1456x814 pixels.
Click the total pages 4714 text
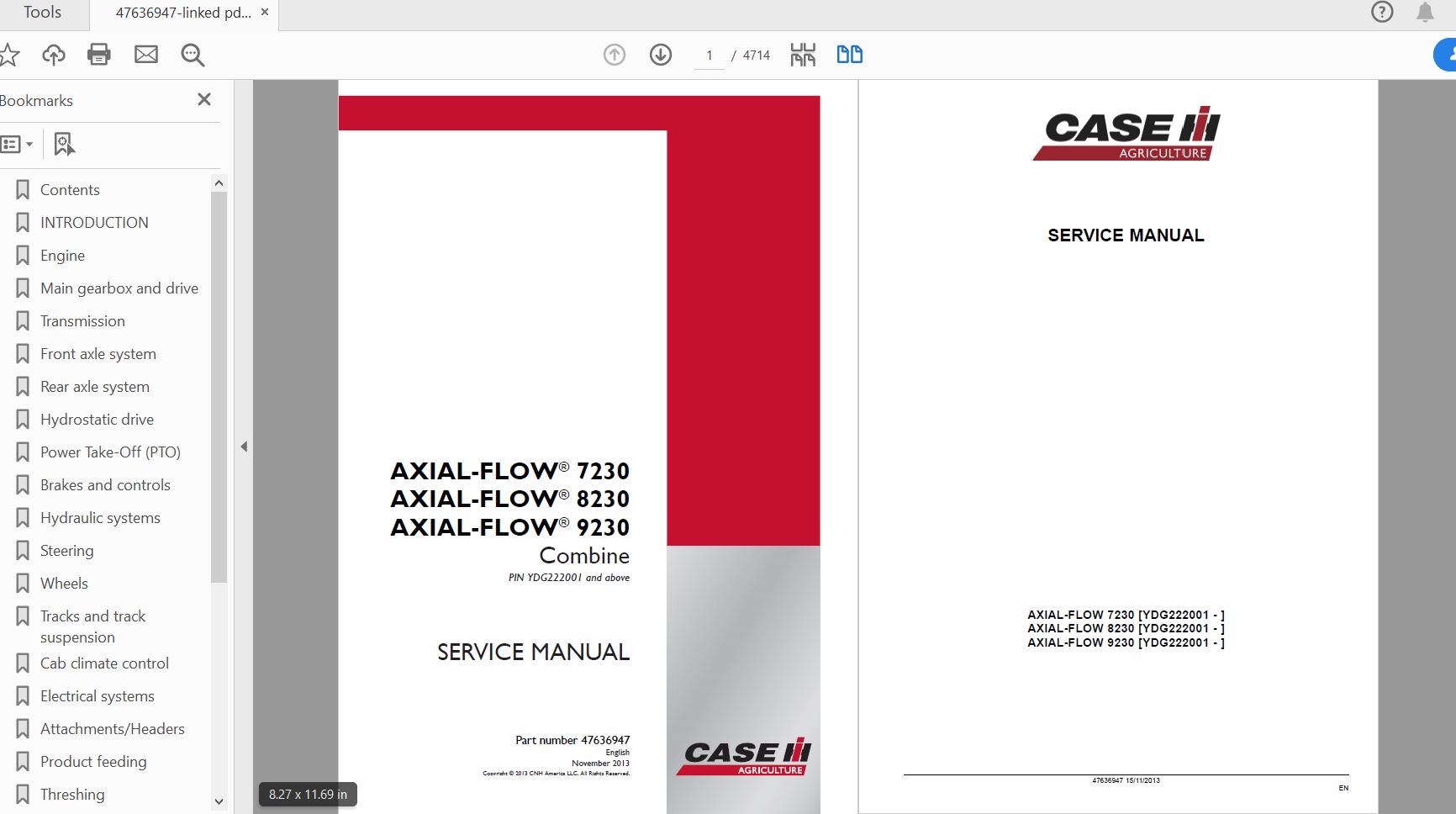click(757, 55)
